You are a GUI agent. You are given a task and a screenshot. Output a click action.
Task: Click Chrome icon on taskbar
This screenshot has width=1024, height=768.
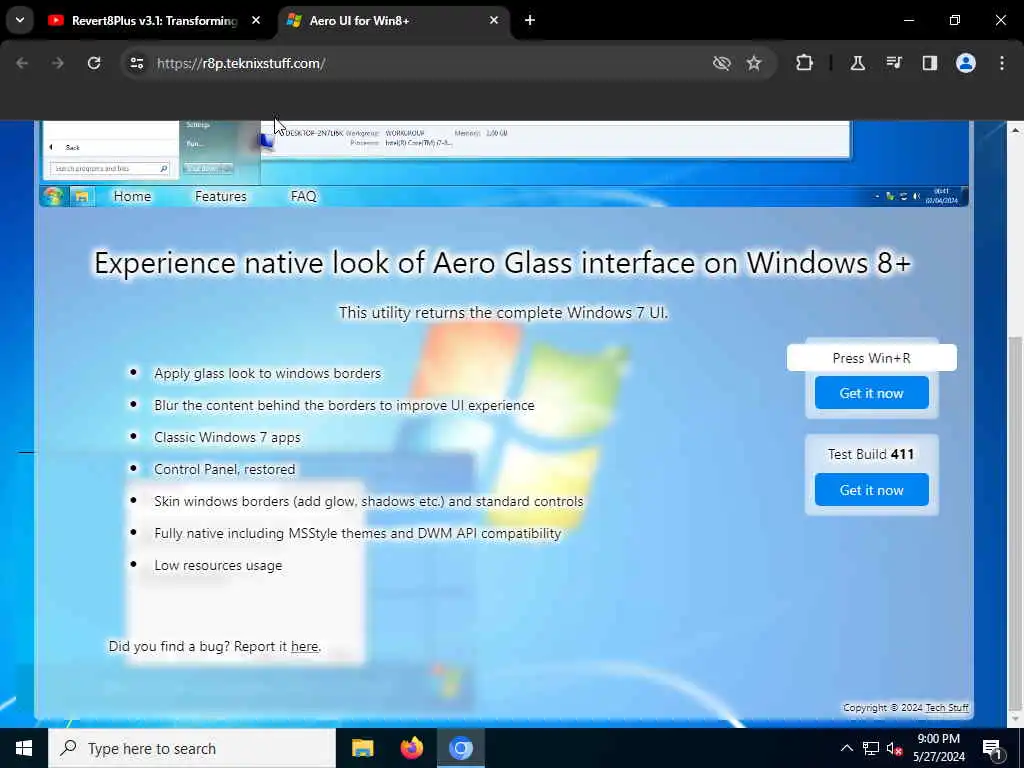460,748
